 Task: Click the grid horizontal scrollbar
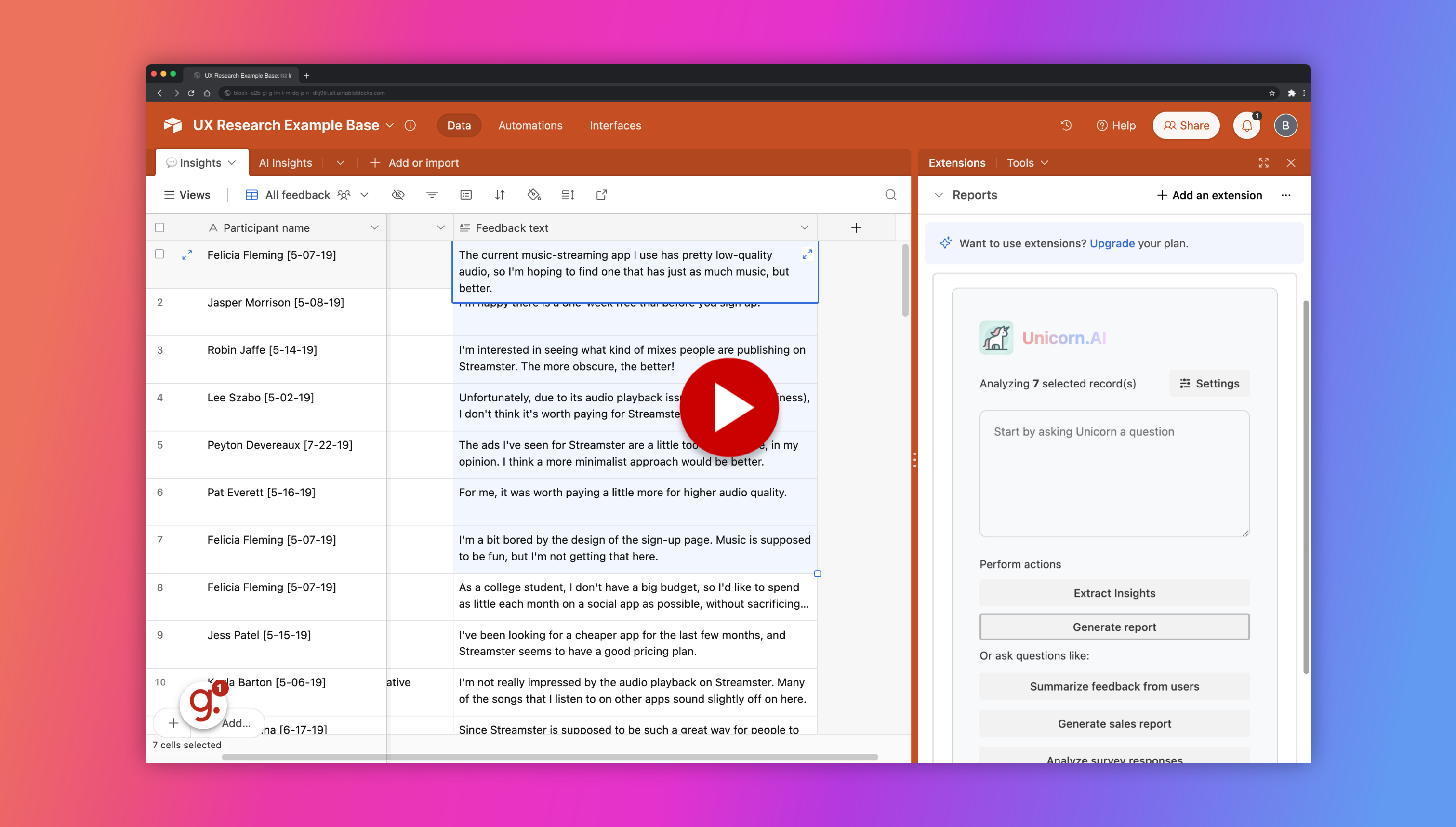[x=549, y=757]
